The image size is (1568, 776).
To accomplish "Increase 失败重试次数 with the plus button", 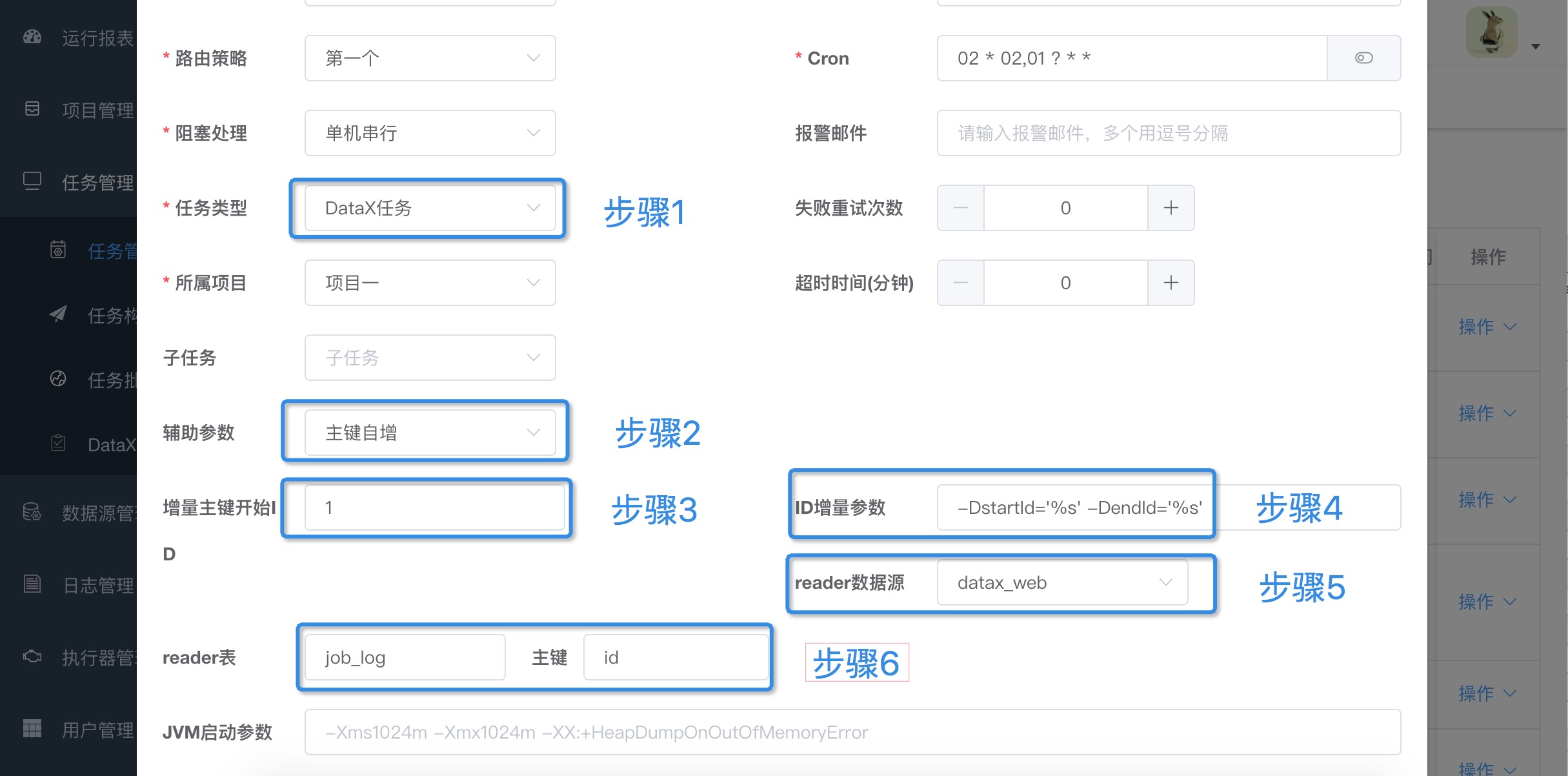I will 1171,208.
